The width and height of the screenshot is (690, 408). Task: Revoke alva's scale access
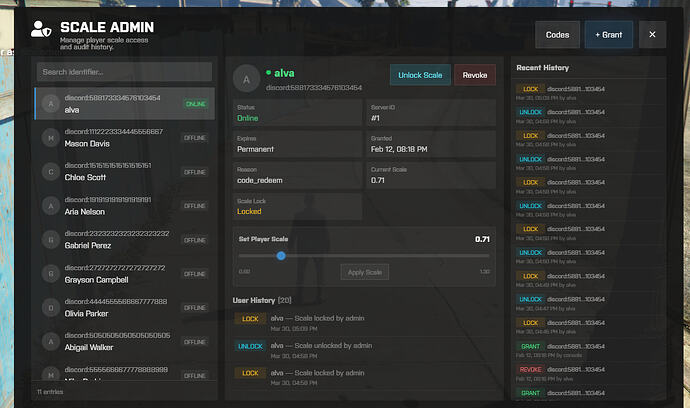coord(474,75)
